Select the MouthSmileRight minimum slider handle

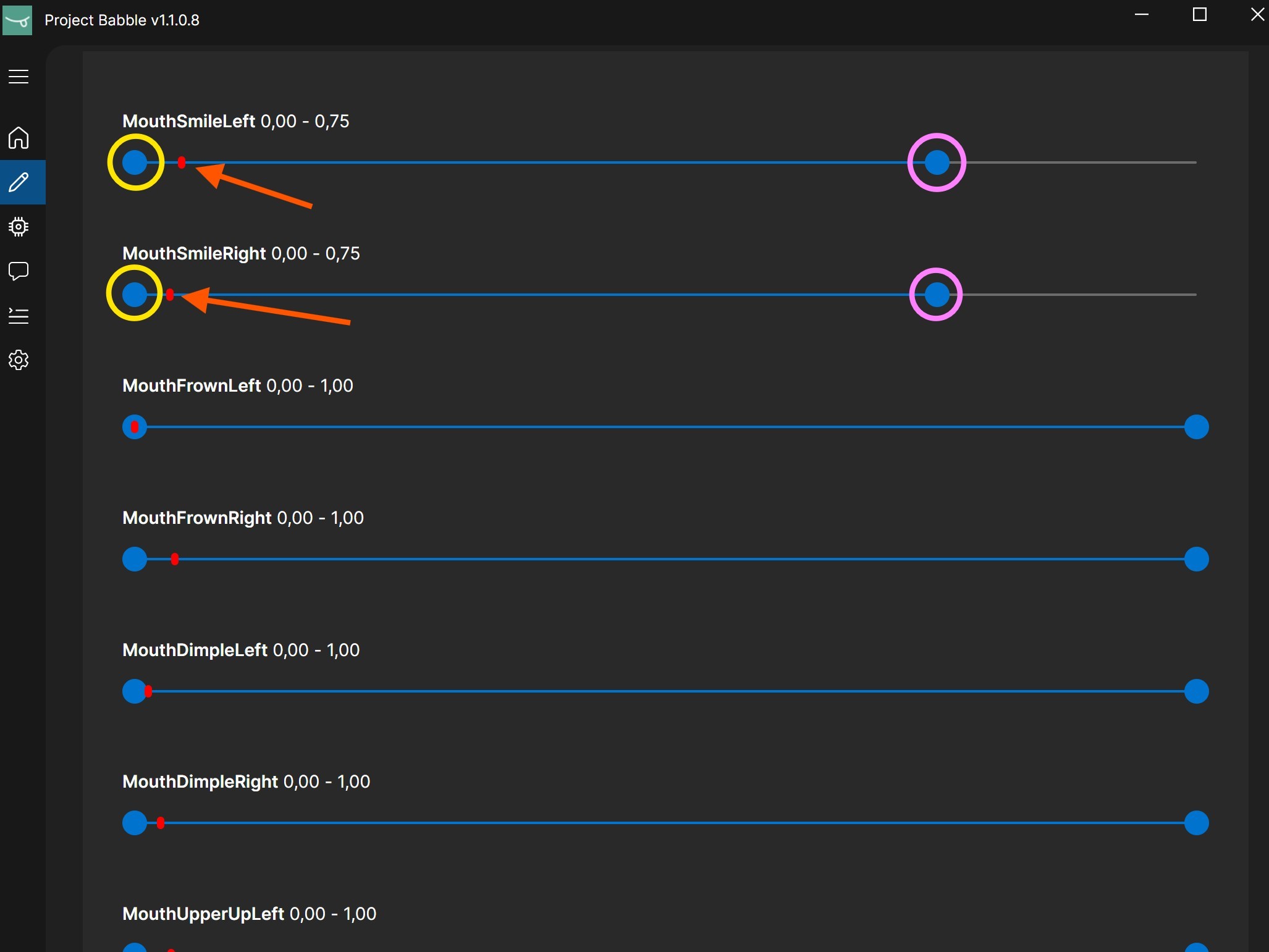pos(135,295)
